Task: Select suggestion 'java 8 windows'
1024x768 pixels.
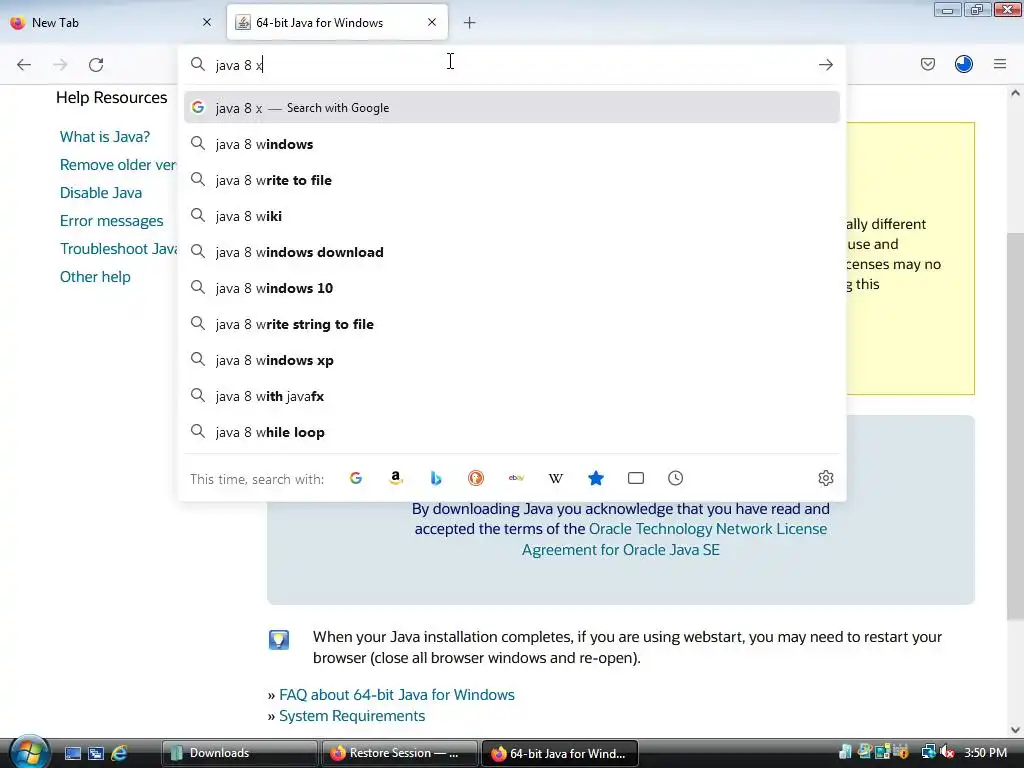Action: 511,144
